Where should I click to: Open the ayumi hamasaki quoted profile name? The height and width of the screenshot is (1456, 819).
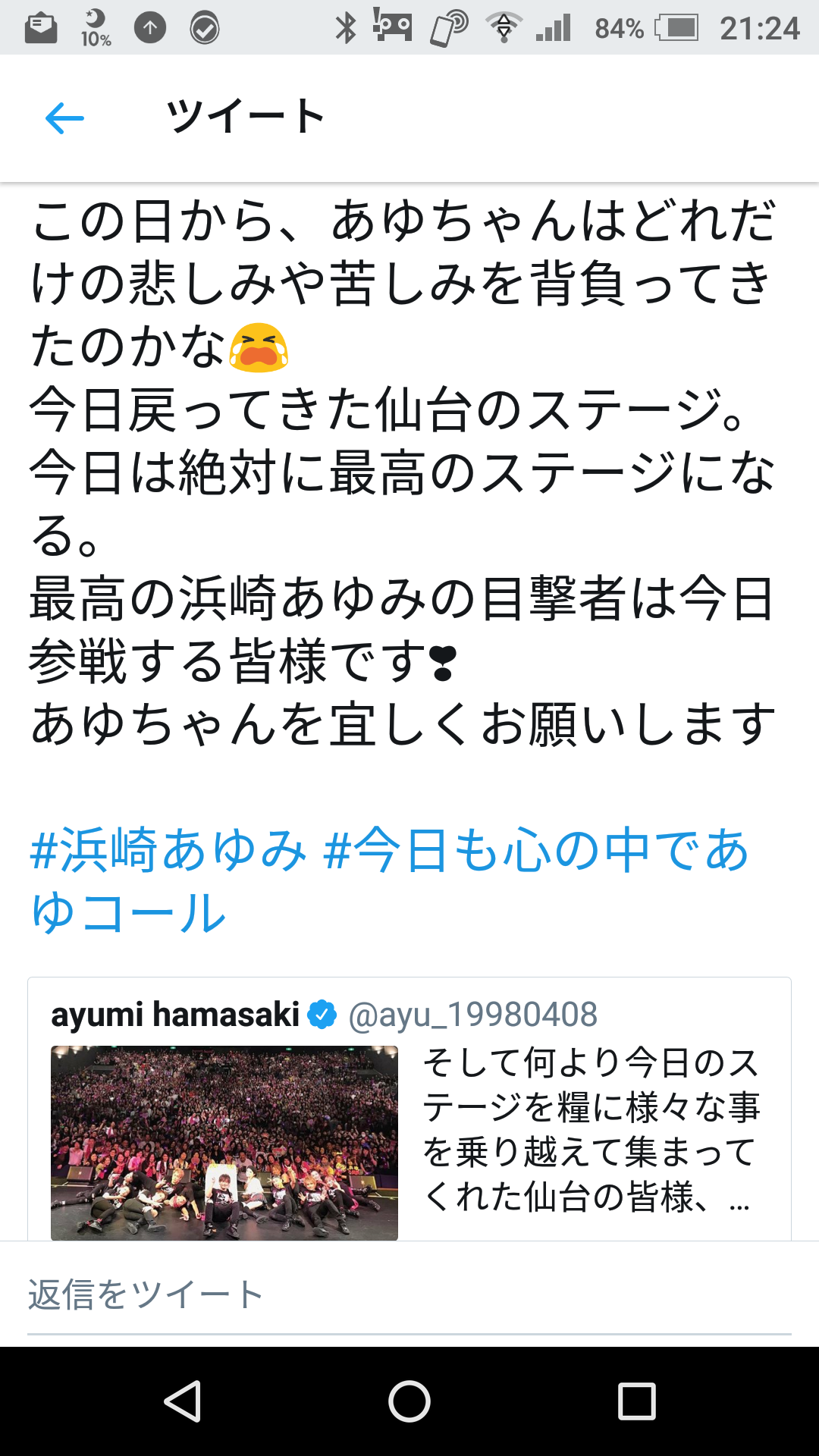(175, 1014)
